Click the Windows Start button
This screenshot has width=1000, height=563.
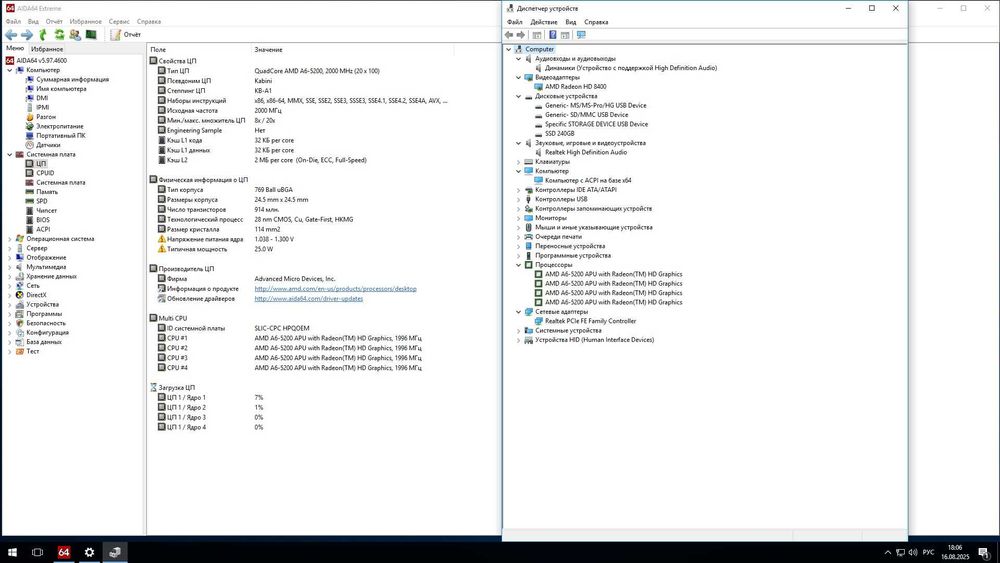tap(12, 552)
